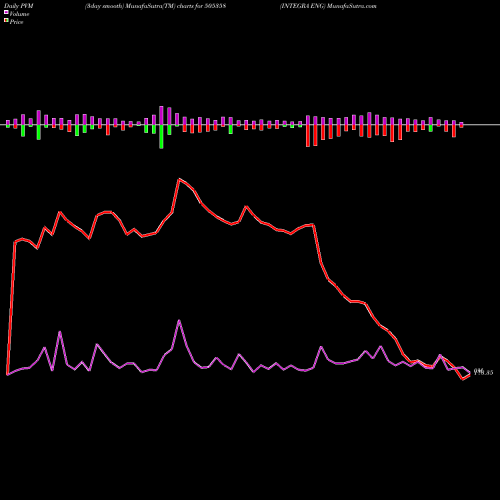The height and width of the screenshot is (500, 500).
Task: Click the '(INTEGRA ENG) MunafaSutra.com' header text
Action: point(328,6)
